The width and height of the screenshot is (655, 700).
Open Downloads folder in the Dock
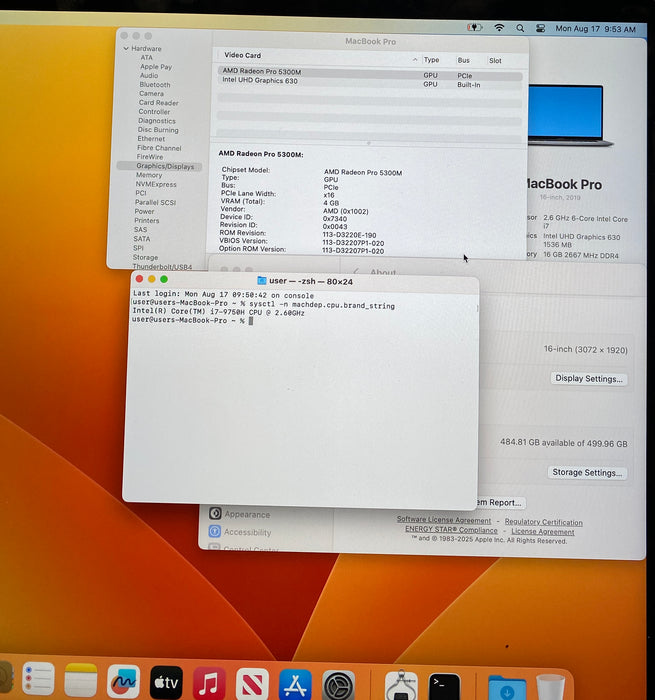point(507,688)
